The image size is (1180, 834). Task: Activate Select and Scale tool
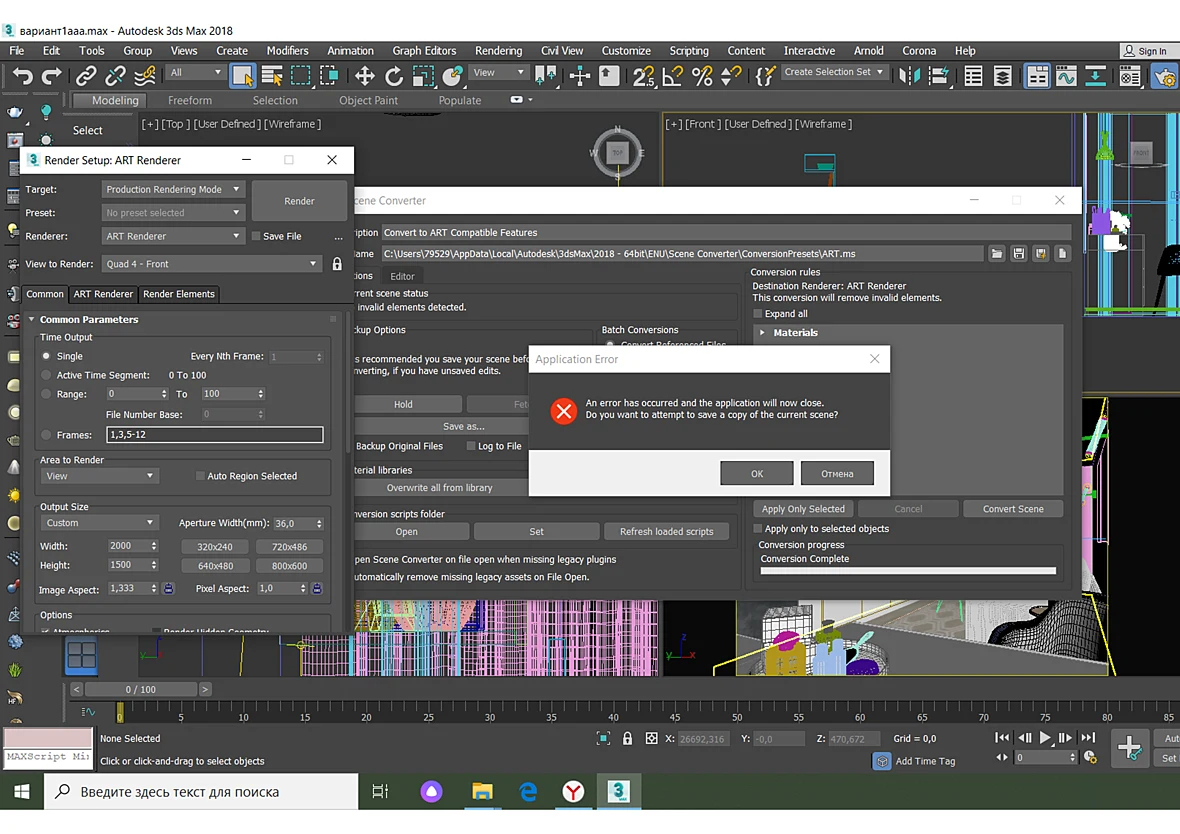[x=423, y=76]
